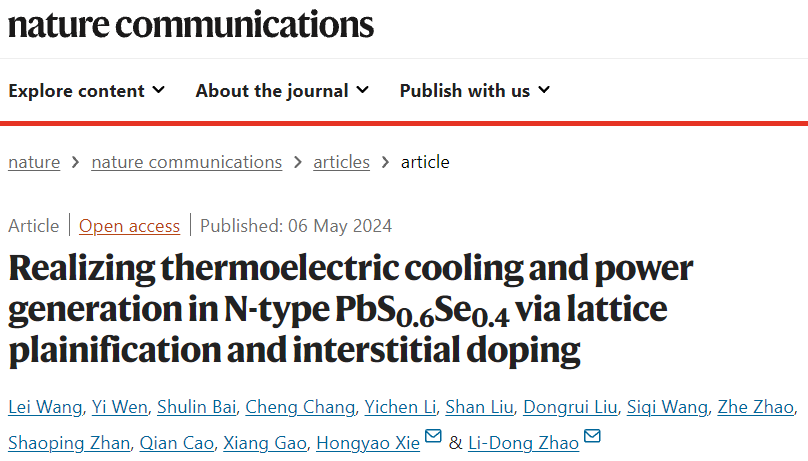Open the About the journal dropdown
808x461 pixels.
click(x=282, y=91)
